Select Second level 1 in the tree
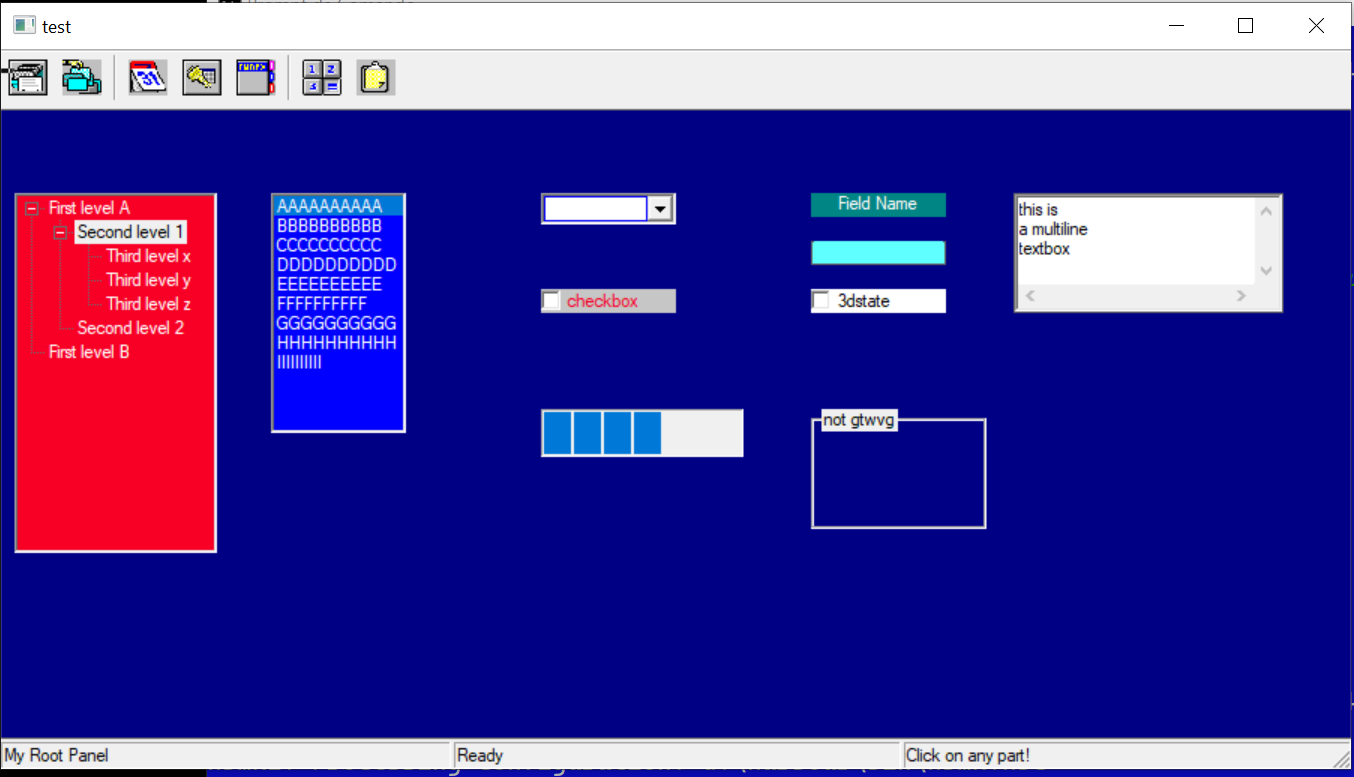Image resolution: width=1354 pixels, height=777 pixels. (131, 232)
